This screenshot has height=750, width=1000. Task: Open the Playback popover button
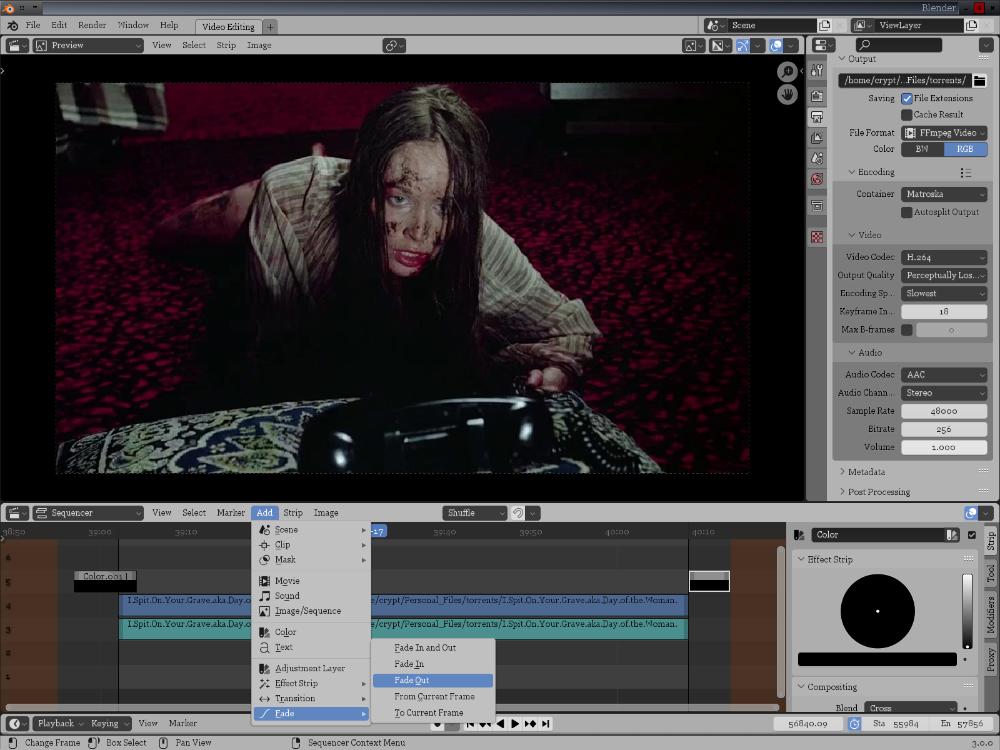pos(60,724)
